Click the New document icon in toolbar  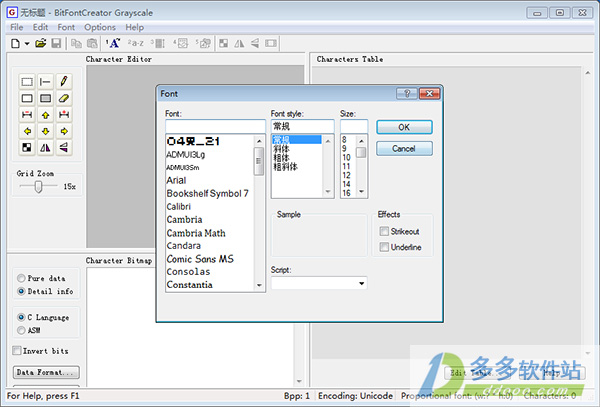pos(15,44)
